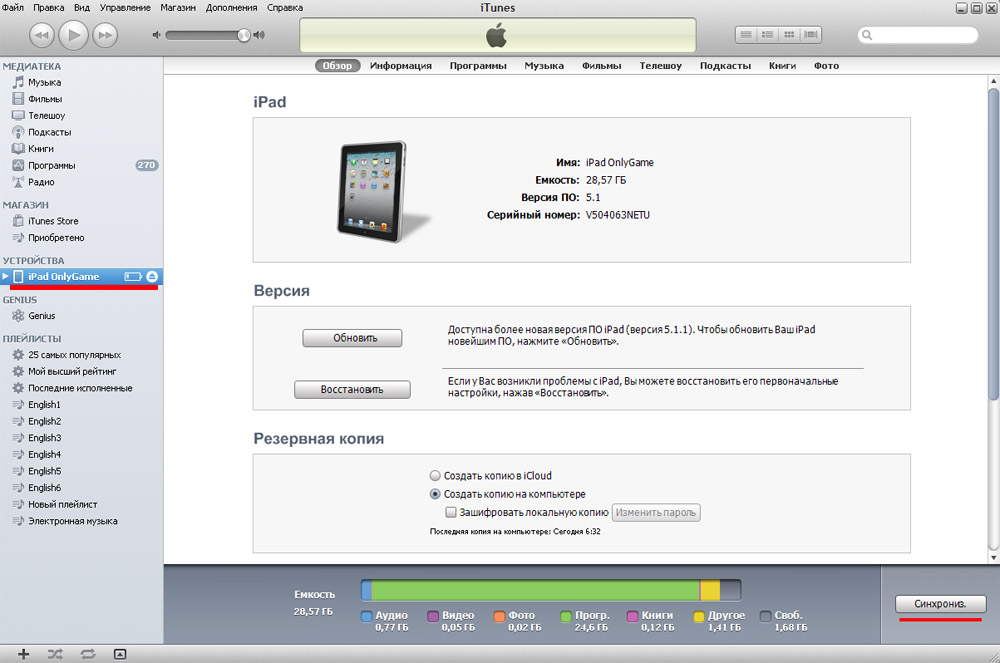
Task: Toggle shuffle at the bottom bar
Action: (x=55, y=654)
